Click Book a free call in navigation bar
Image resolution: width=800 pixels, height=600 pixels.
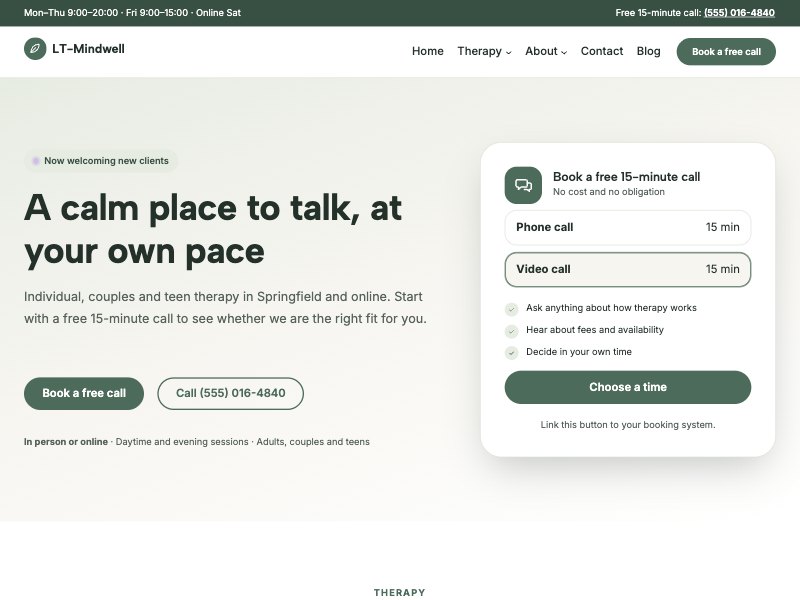[x=726, y=52]
